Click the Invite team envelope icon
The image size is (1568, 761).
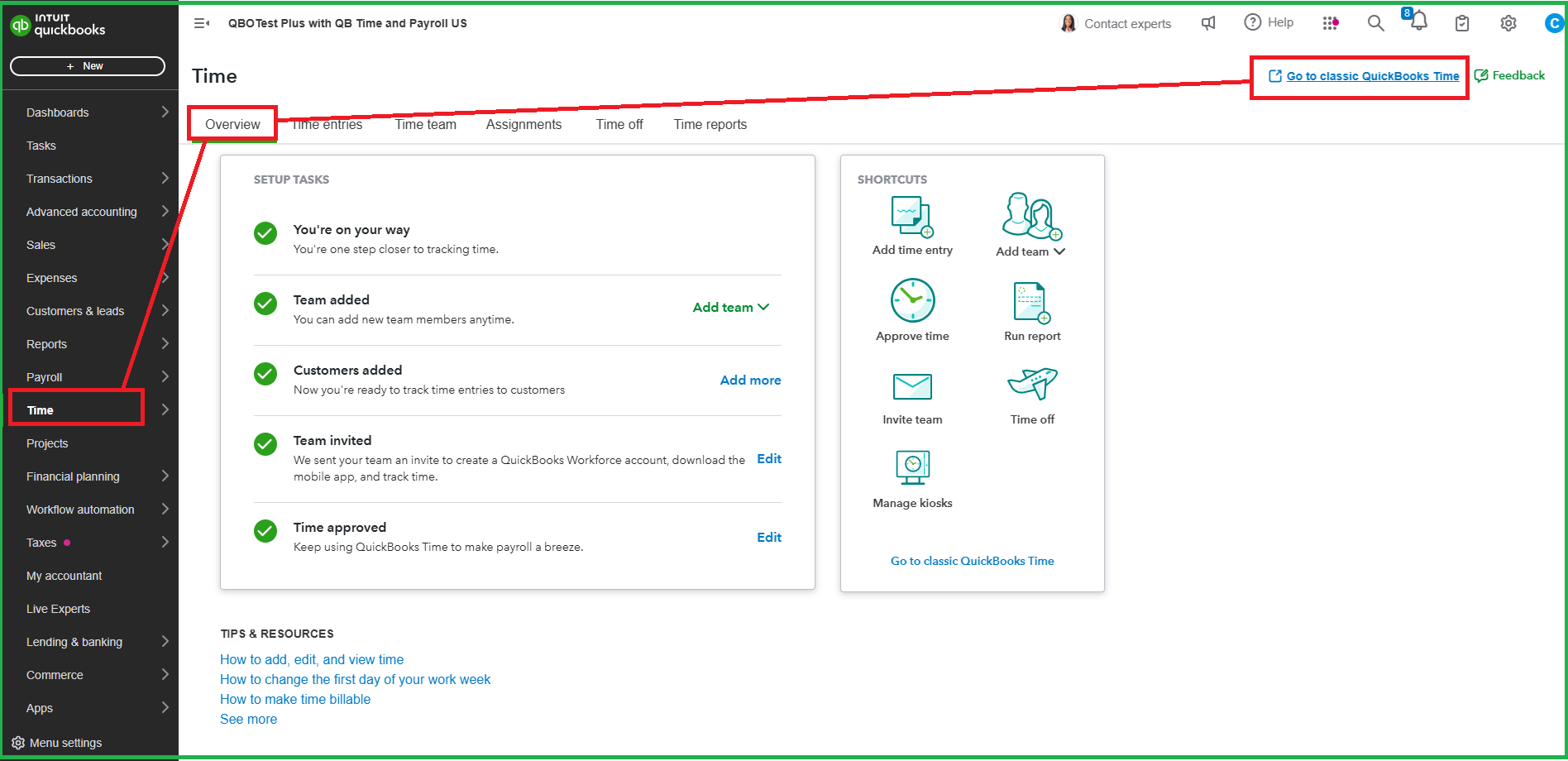tap(912, 386)
